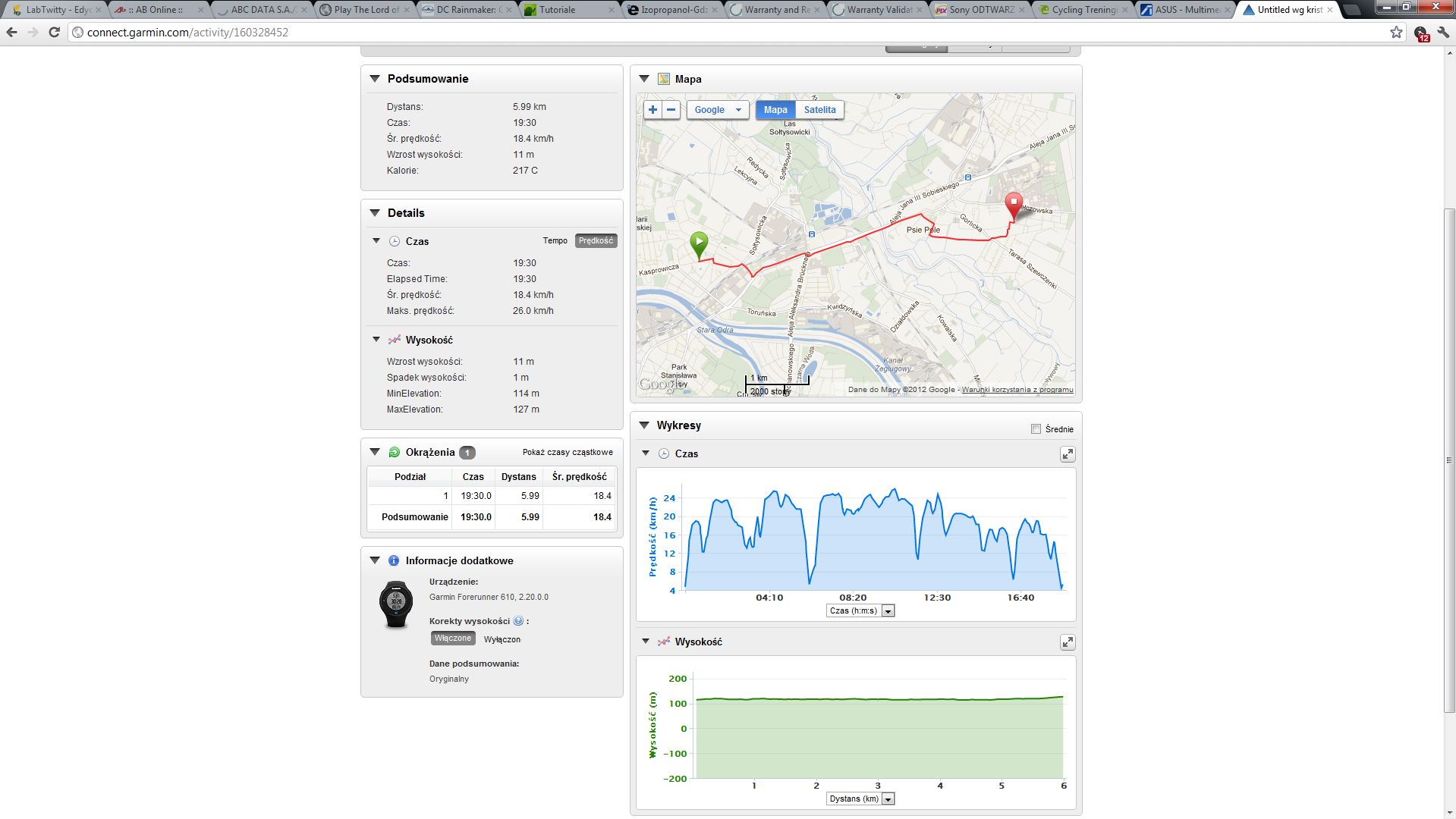The height and width of the screenshot is (819, 1456).
Task: Reload the page in the browser
Action: [54, 33]
